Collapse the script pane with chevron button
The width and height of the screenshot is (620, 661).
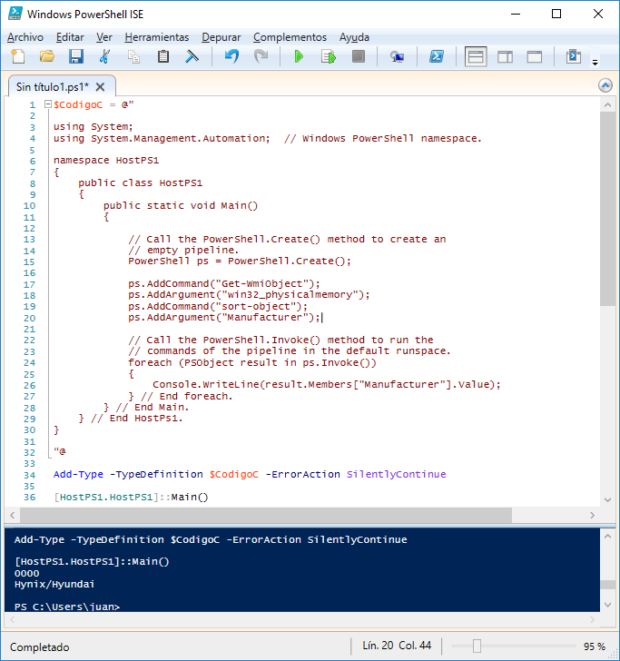[x=604, y=87]
